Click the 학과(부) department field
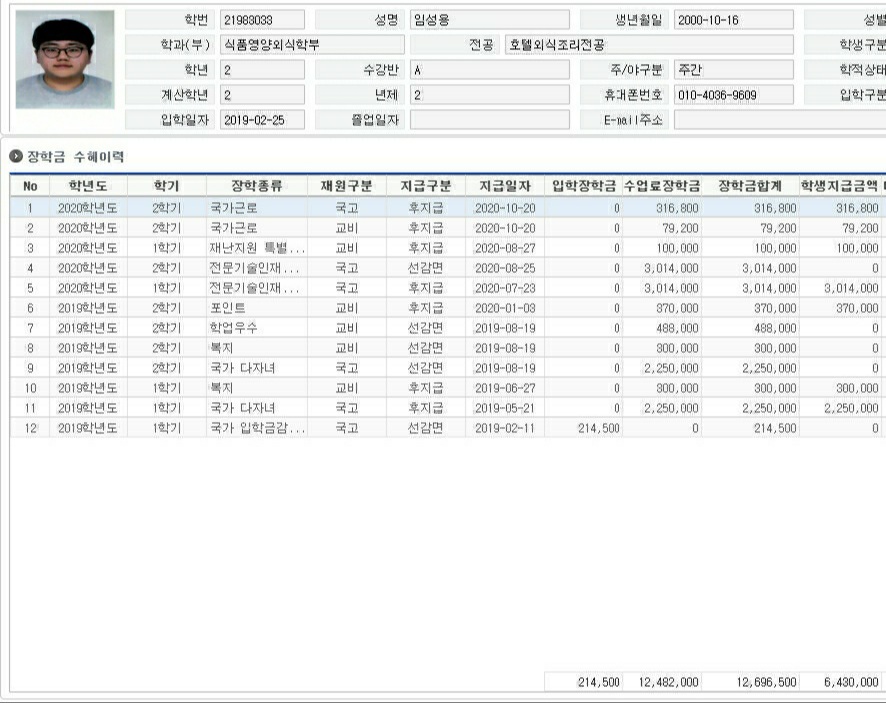The image size is (886, 703). click(312, 45)
